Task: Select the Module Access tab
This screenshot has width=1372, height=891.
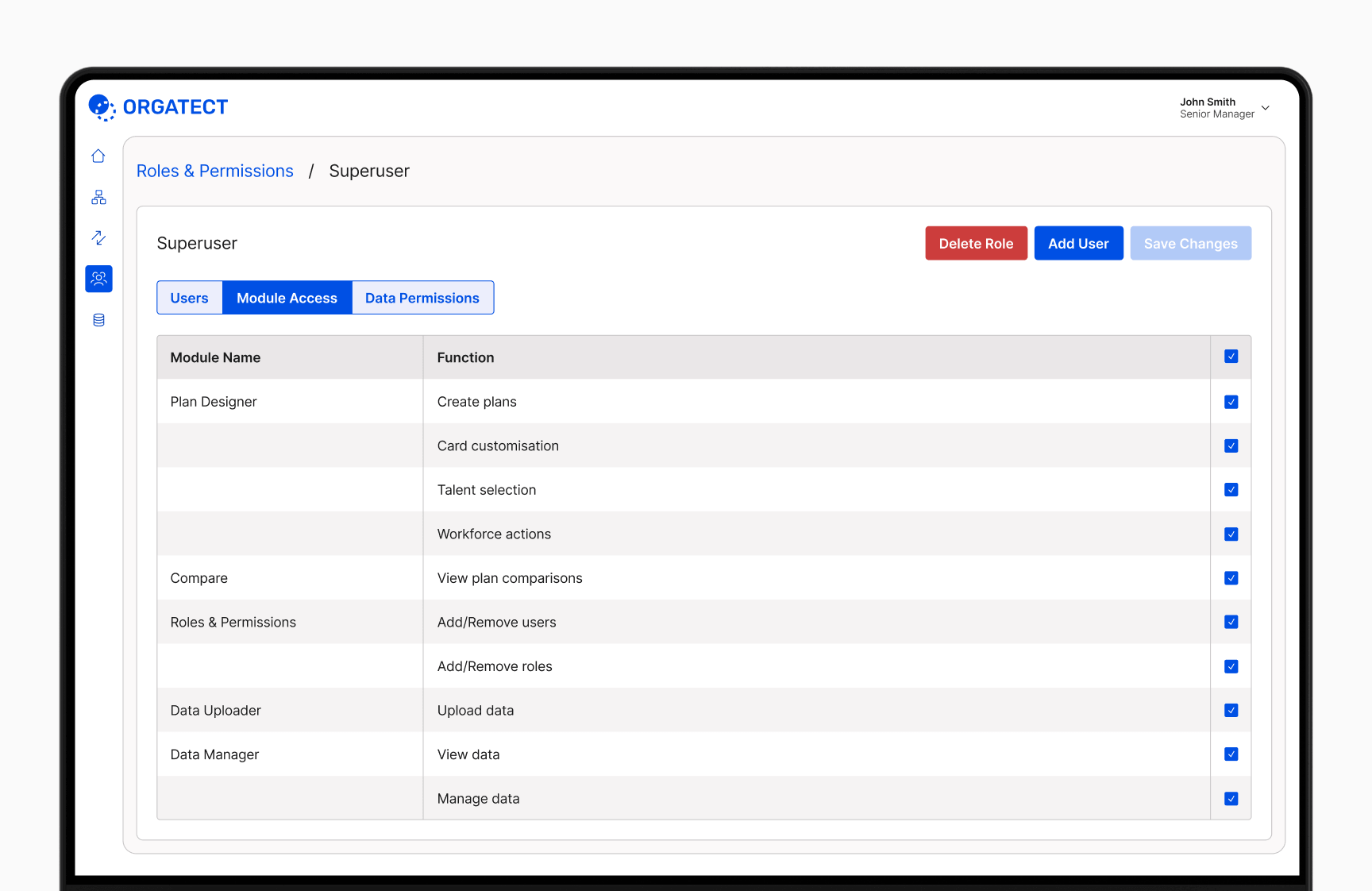Action: [287, 298]
